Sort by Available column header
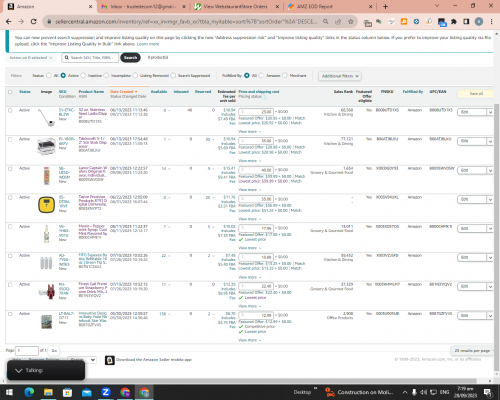This screenshot has height=400, width=500. (x=159, y=92)
